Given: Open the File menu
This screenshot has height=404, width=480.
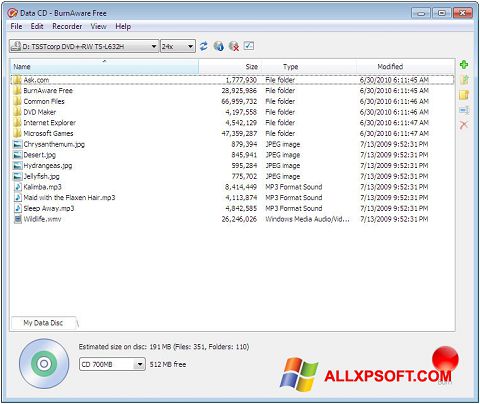Looking at the screenshot, I should (16, 26).
